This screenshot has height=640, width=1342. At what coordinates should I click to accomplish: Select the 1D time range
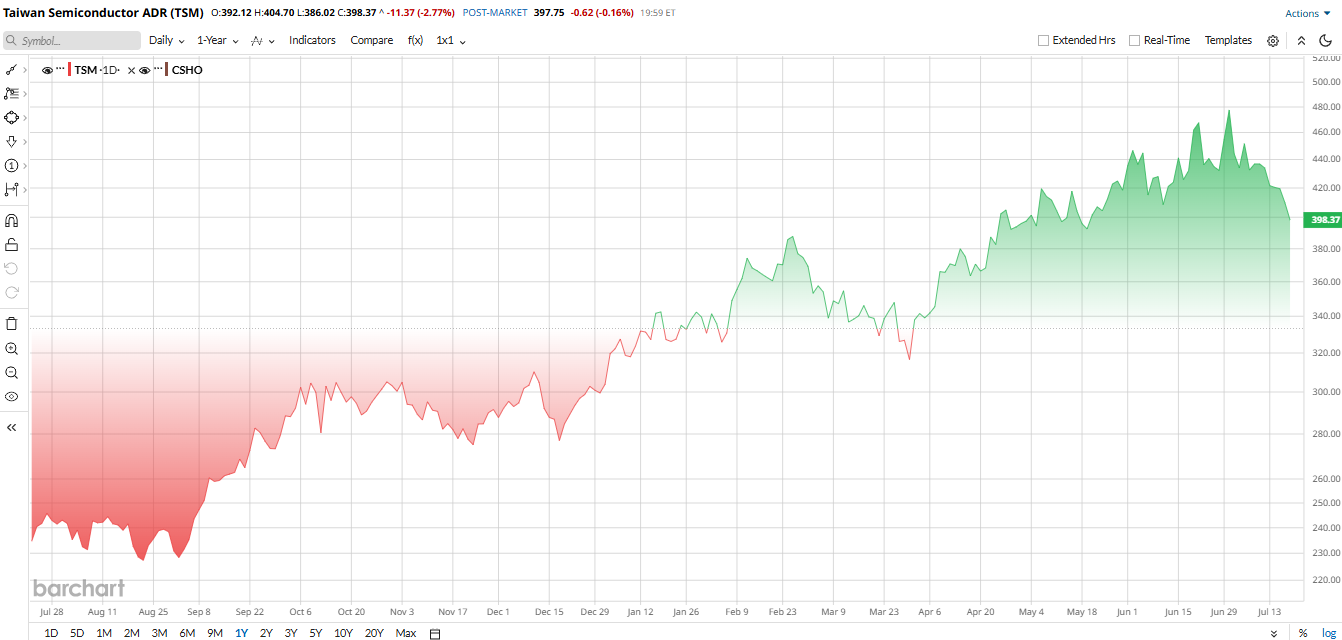pyautogui.click(x=51, y=633)
